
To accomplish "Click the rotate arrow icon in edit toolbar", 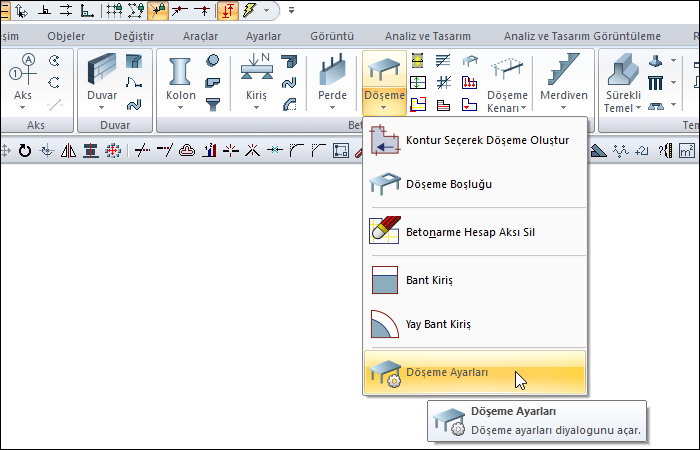I will [x=25, y=151].
